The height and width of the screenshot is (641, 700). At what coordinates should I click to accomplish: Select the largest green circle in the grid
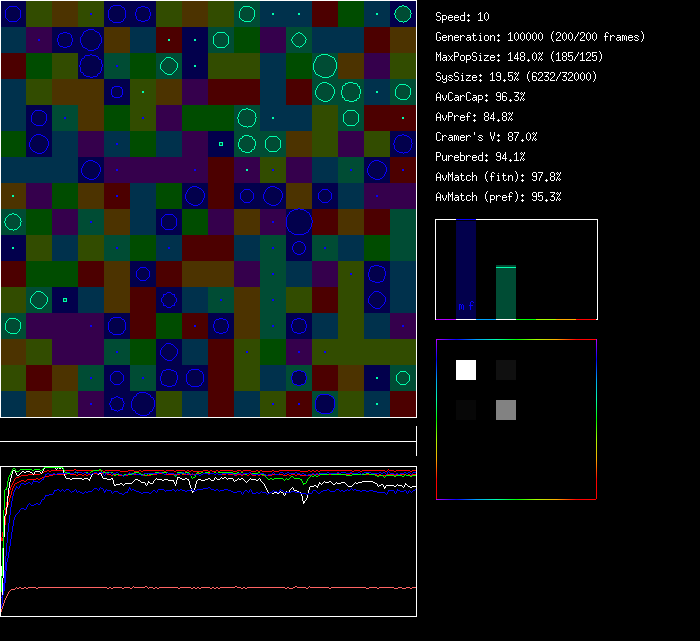pyautogui.click(x=324, y=67)
